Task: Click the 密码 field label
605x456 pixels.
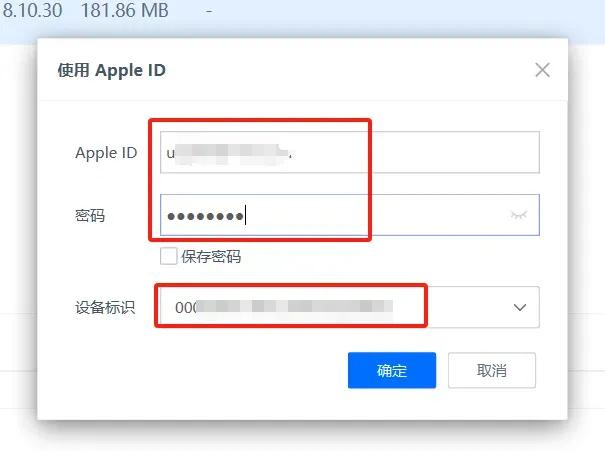Action: [x=90, y=215]
